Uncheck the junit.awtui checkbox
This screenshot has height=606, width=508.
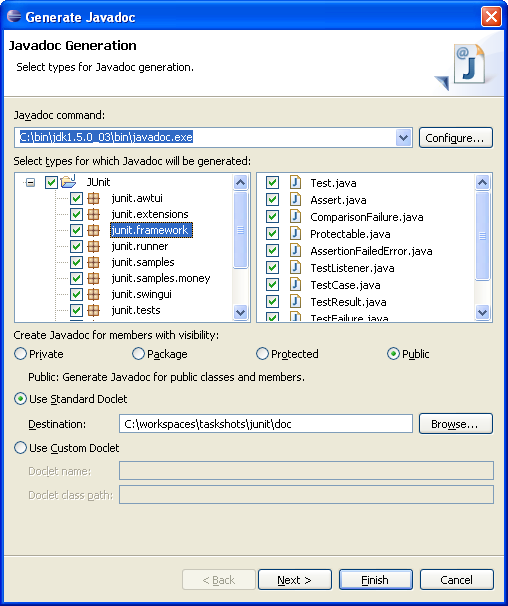point(77,198)
